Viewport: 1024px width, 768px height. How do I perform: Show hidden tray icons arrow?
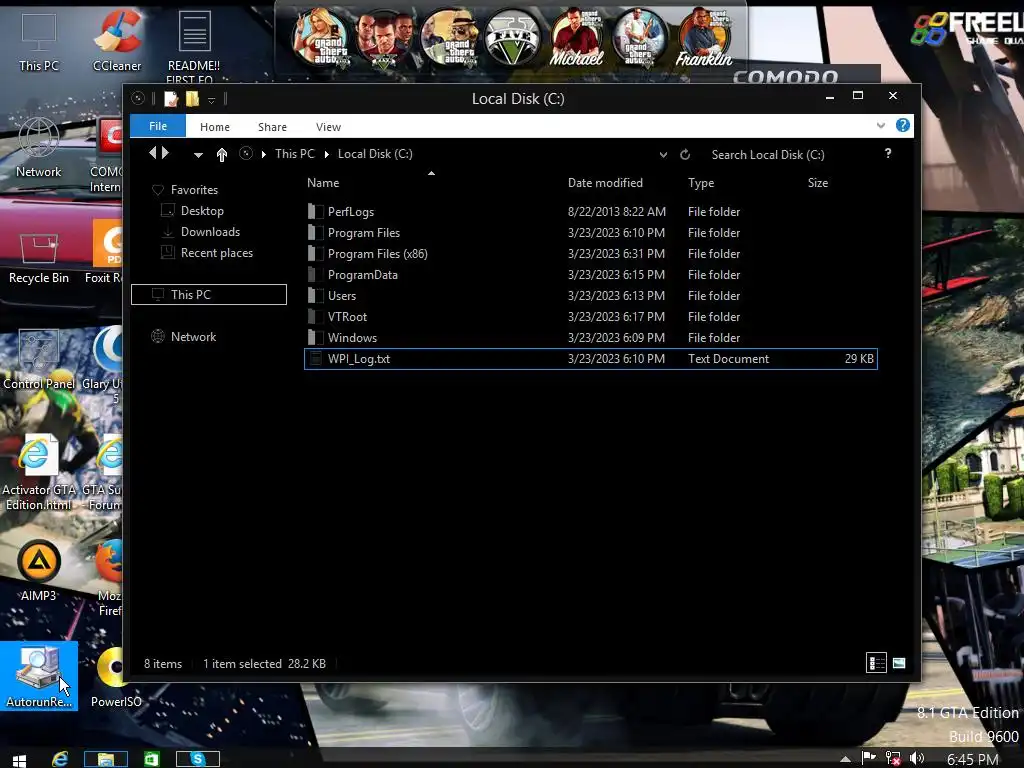(845, 759)
